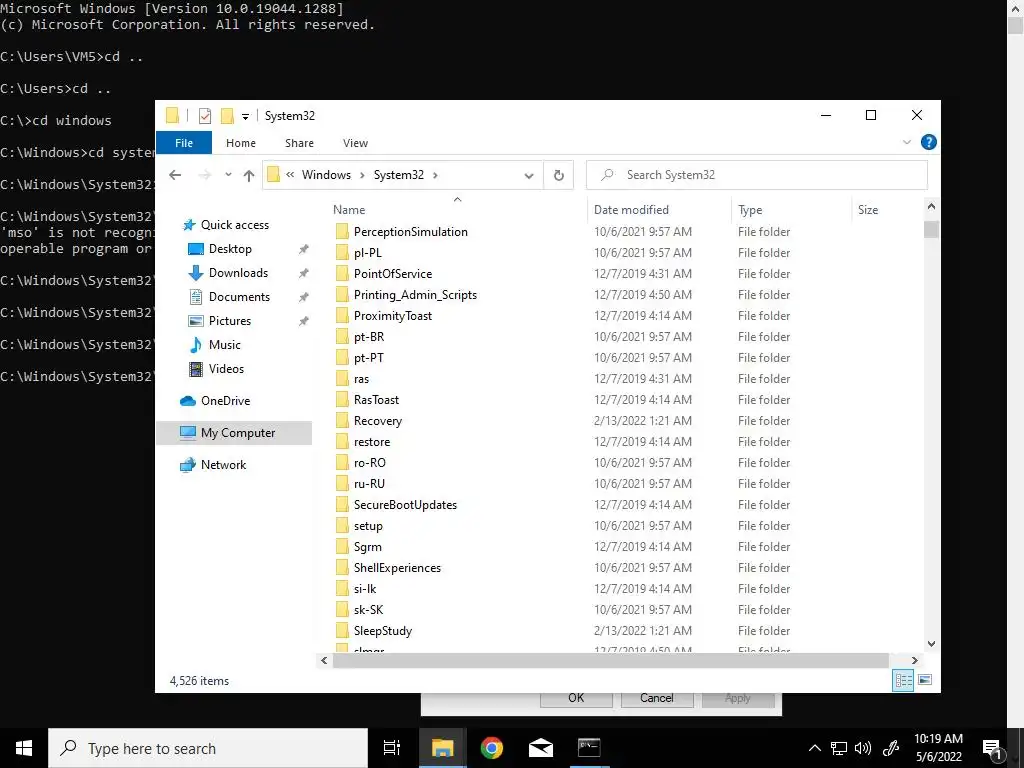Select the PointOfService folder

point(392,274)
